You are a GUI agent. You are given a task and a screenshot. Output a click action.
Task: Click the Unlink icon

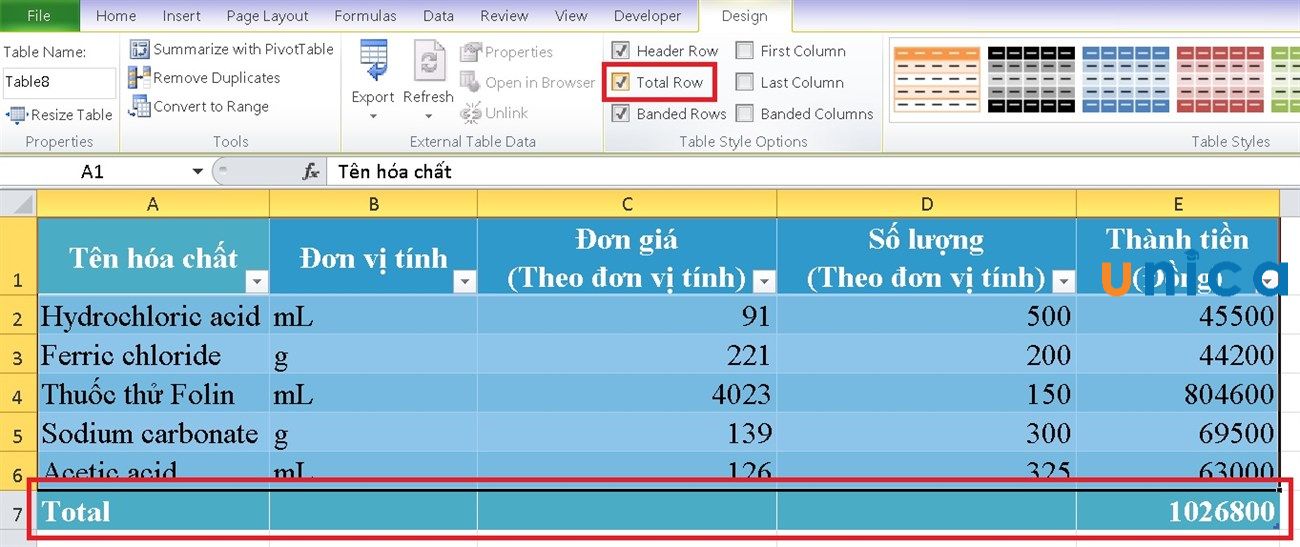pos(470,113)
